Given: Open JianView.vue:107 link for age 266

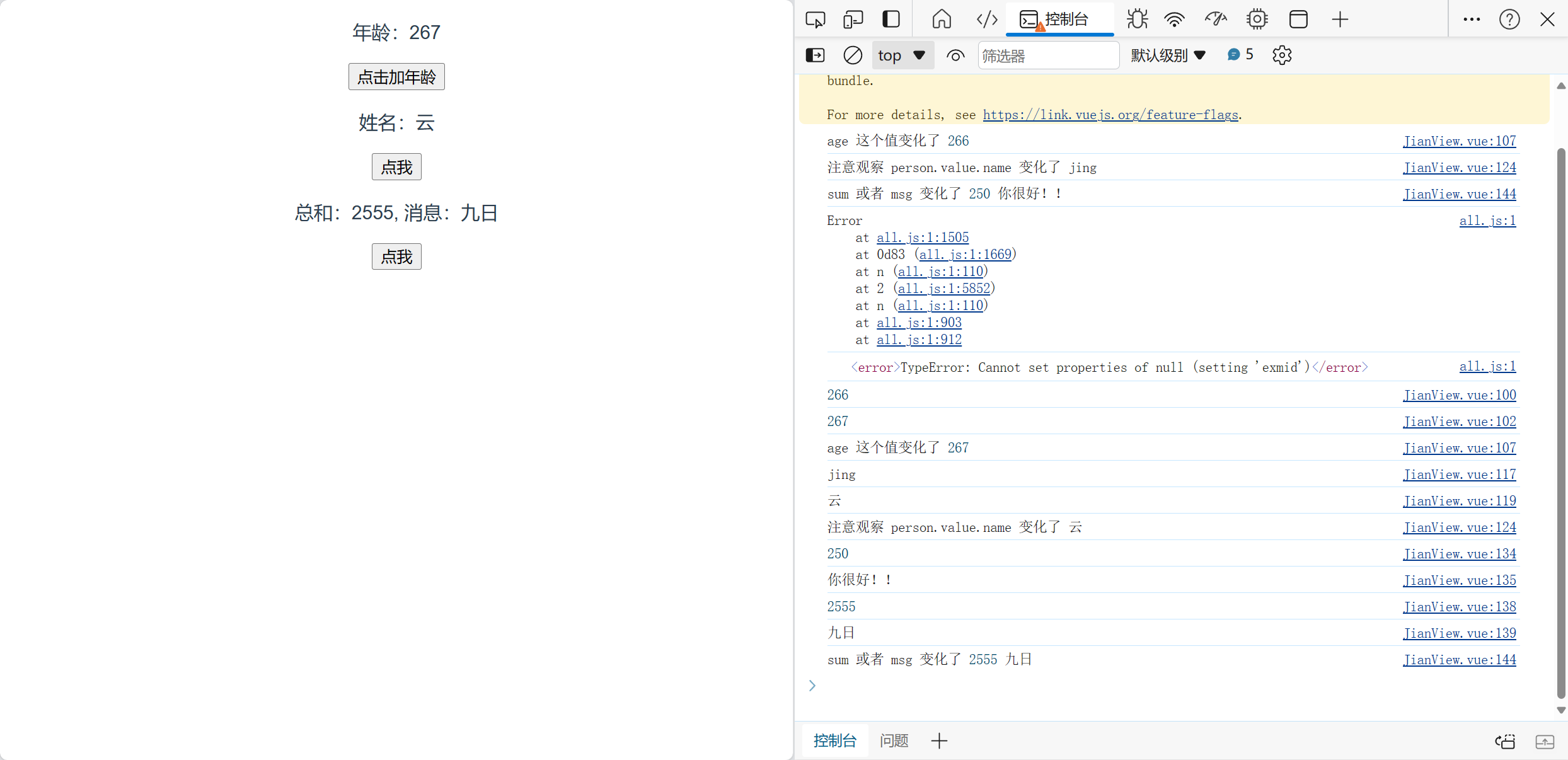Looking at the screenshot, I should click(x=1459, y=141).
